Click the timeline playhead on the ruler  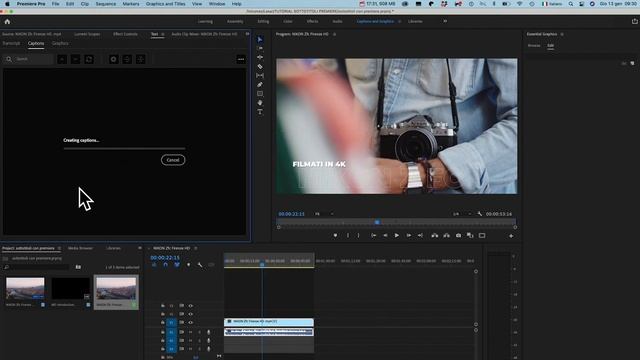[262, 264]
